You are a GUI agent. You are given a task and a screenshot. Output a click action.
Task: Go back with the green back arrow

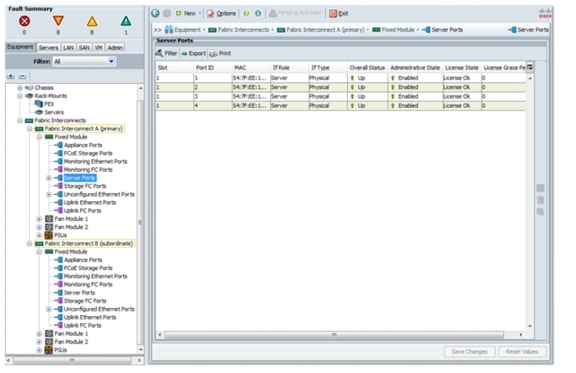click(x=155, y=13)
